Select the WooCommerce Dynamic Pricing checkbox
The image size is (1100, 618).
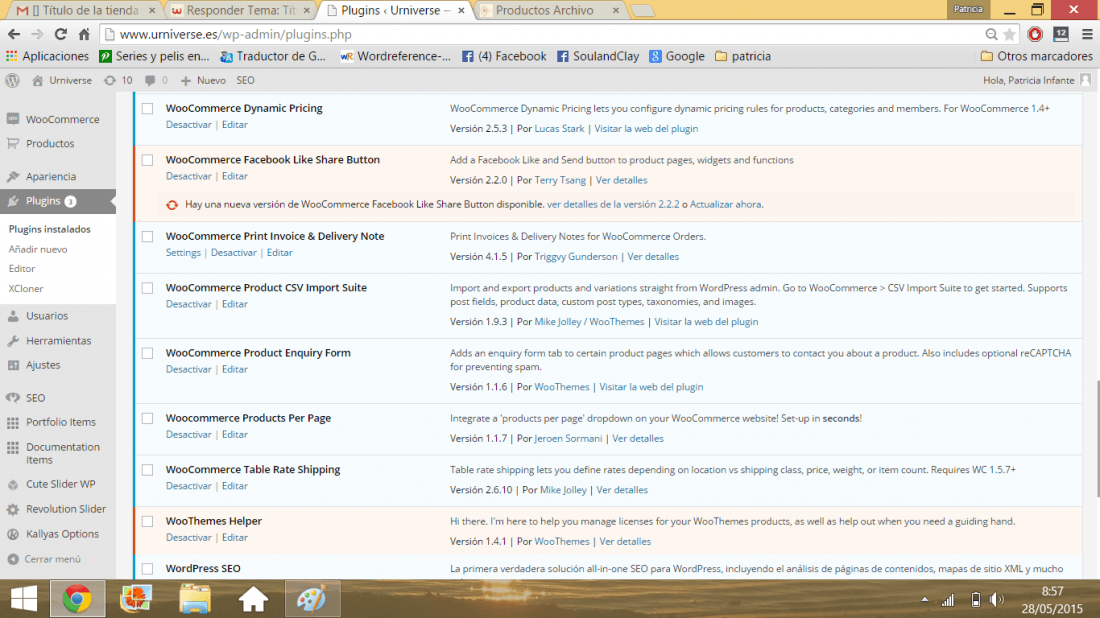coord(147,109)
